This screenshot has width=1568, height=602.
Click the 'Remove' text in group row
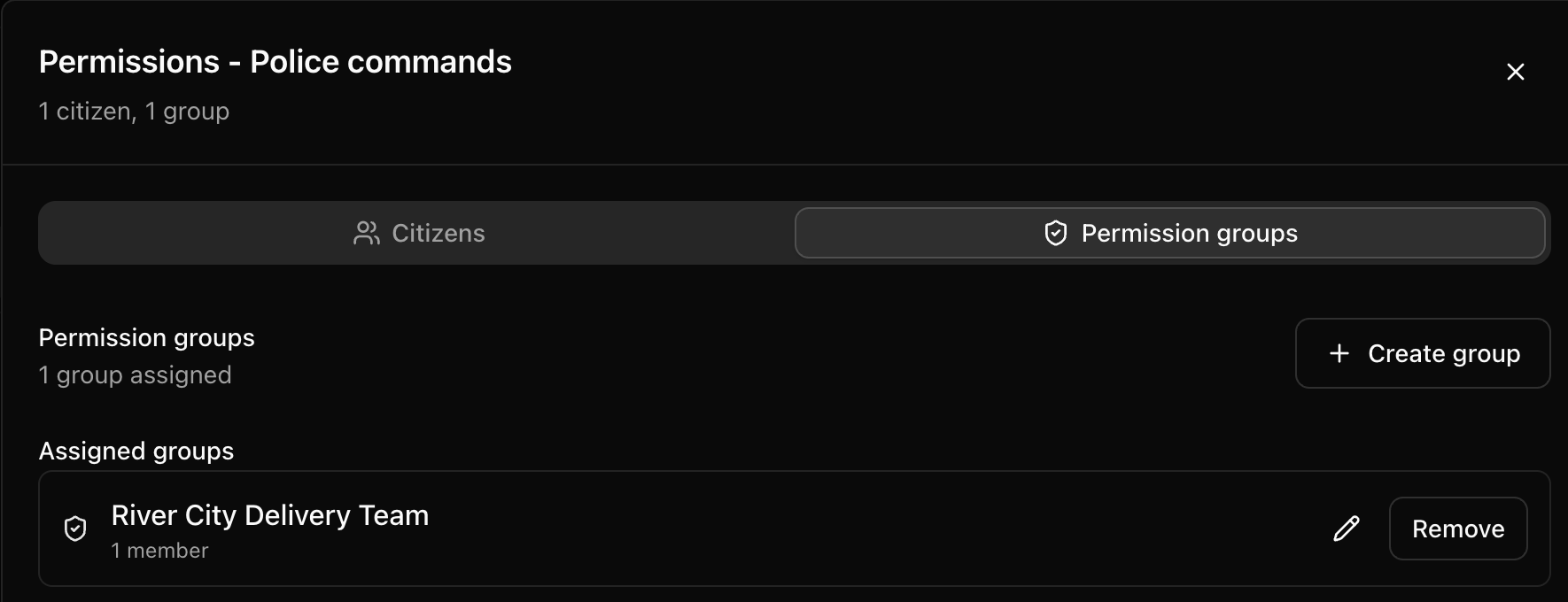pyautogui.click(x=1458, y=529)
